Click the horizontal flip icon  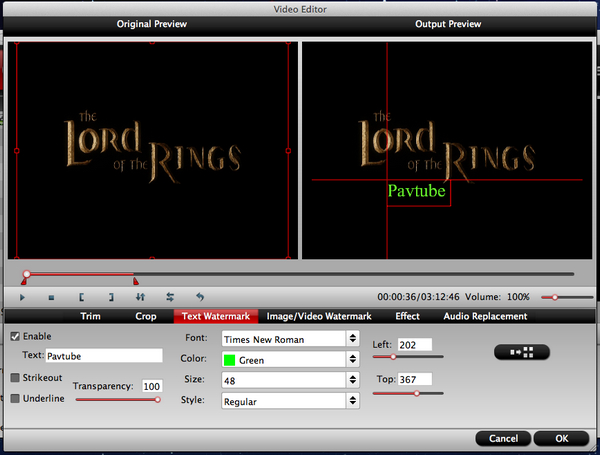point(170,297)
